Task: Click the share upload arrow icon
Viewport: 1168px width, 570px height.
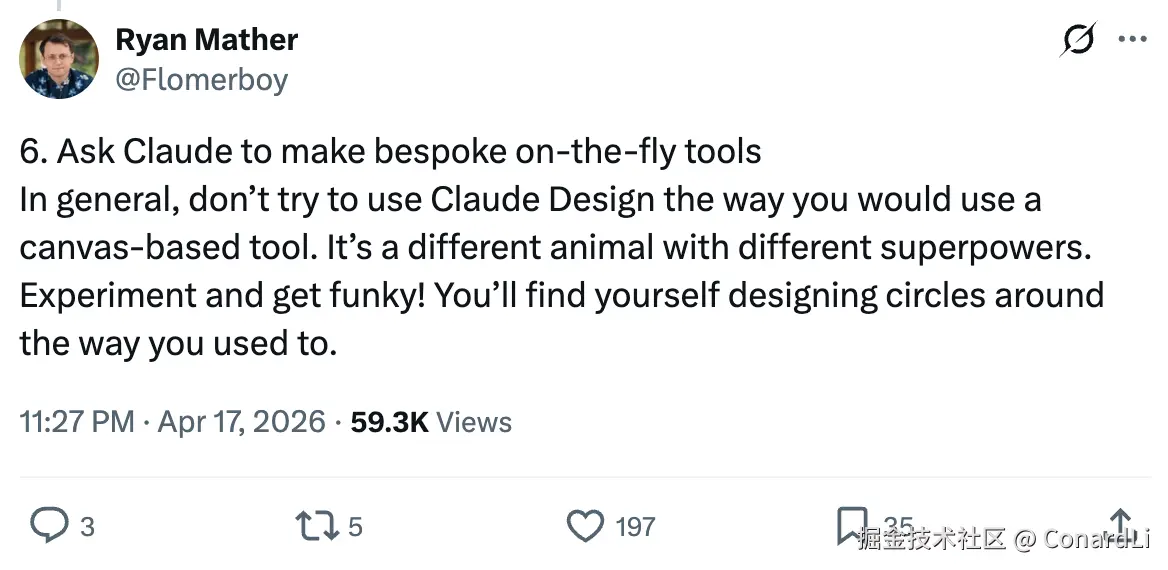Action: (1121, 523)
